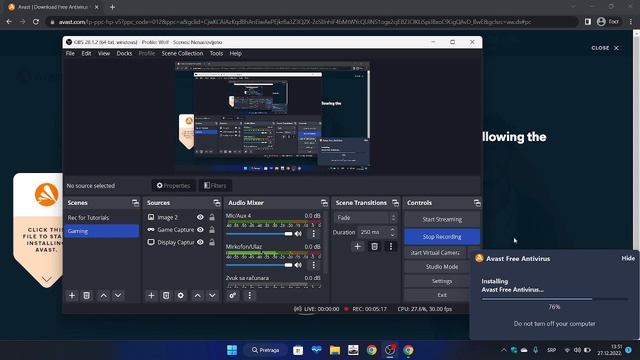
Task: Open Mikrofon/Ulaz channel options menu
Action: (313, 265)
